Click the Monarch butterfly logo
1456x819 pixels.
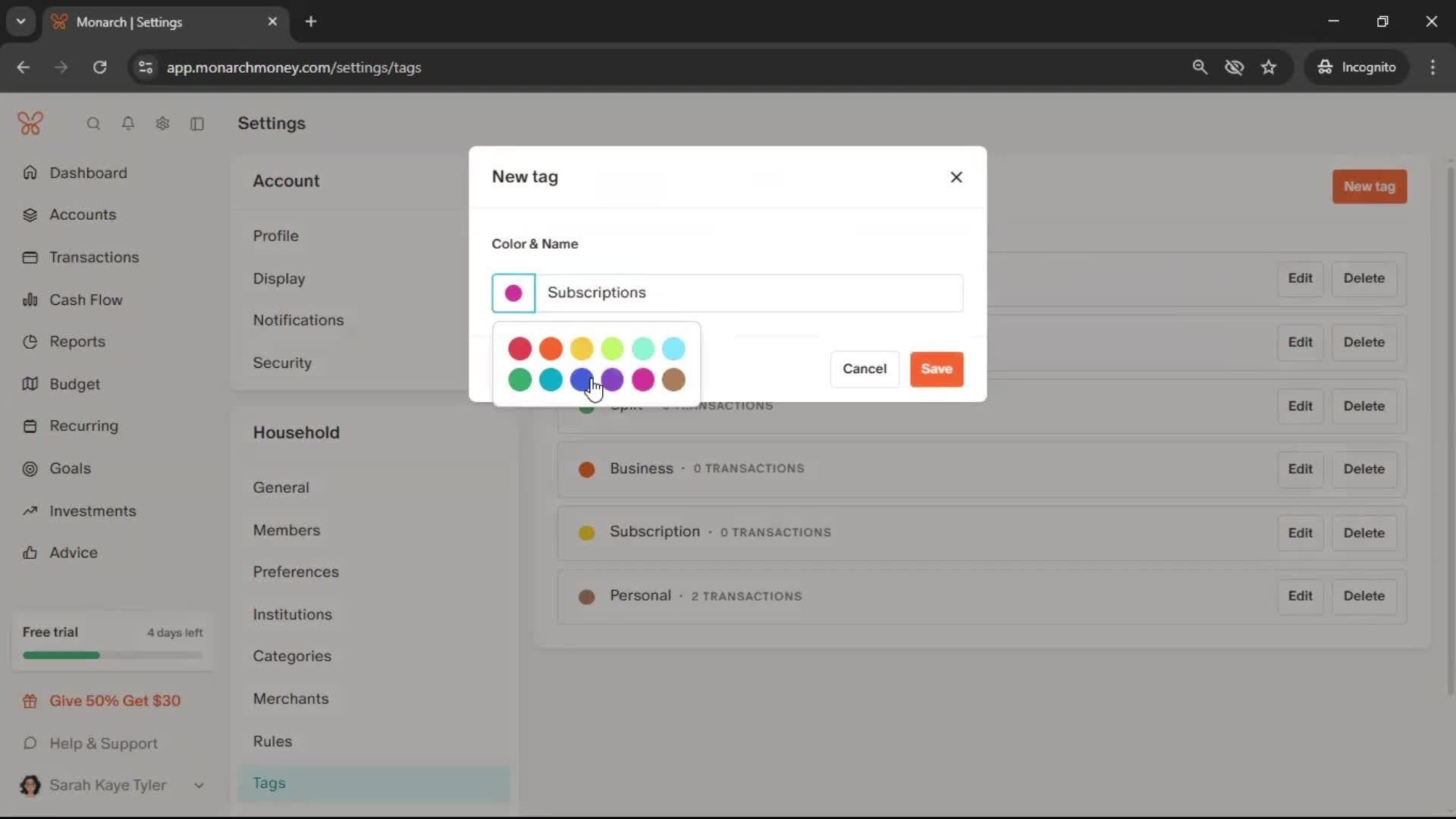point(30,123)
